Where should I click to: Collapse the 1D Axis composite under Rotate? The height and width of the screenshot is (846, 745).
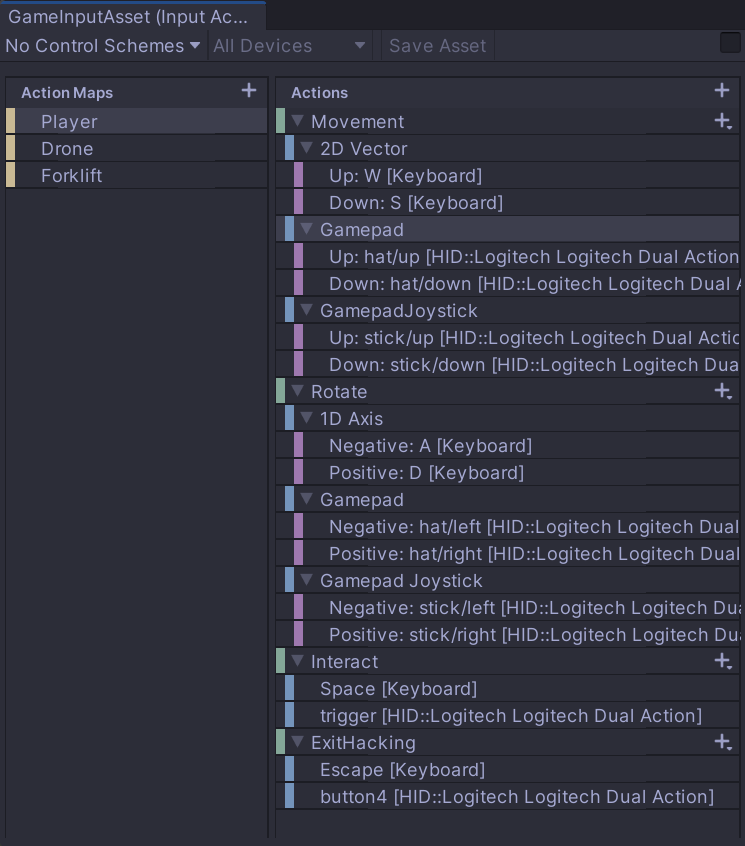pos(306,418)
